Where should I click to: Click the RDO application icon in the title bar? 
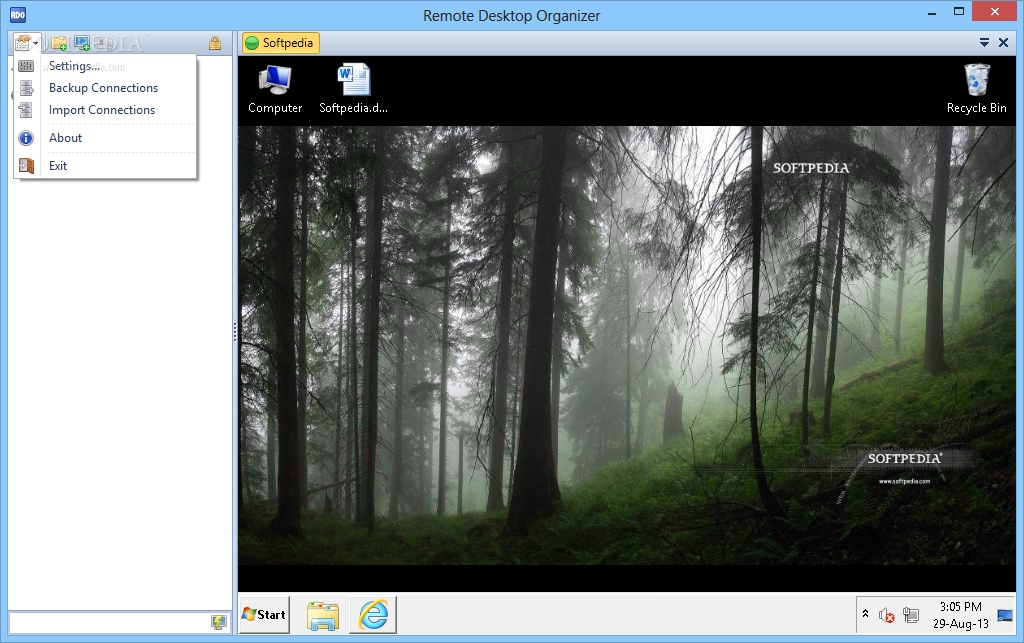(18, 14)
